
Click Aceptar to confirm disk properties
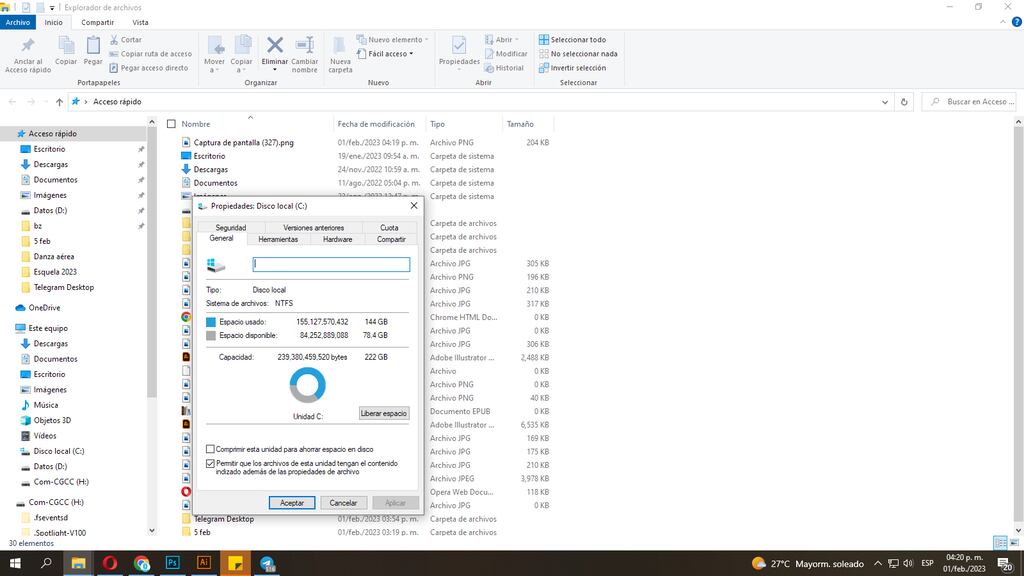tap(291, 502)
